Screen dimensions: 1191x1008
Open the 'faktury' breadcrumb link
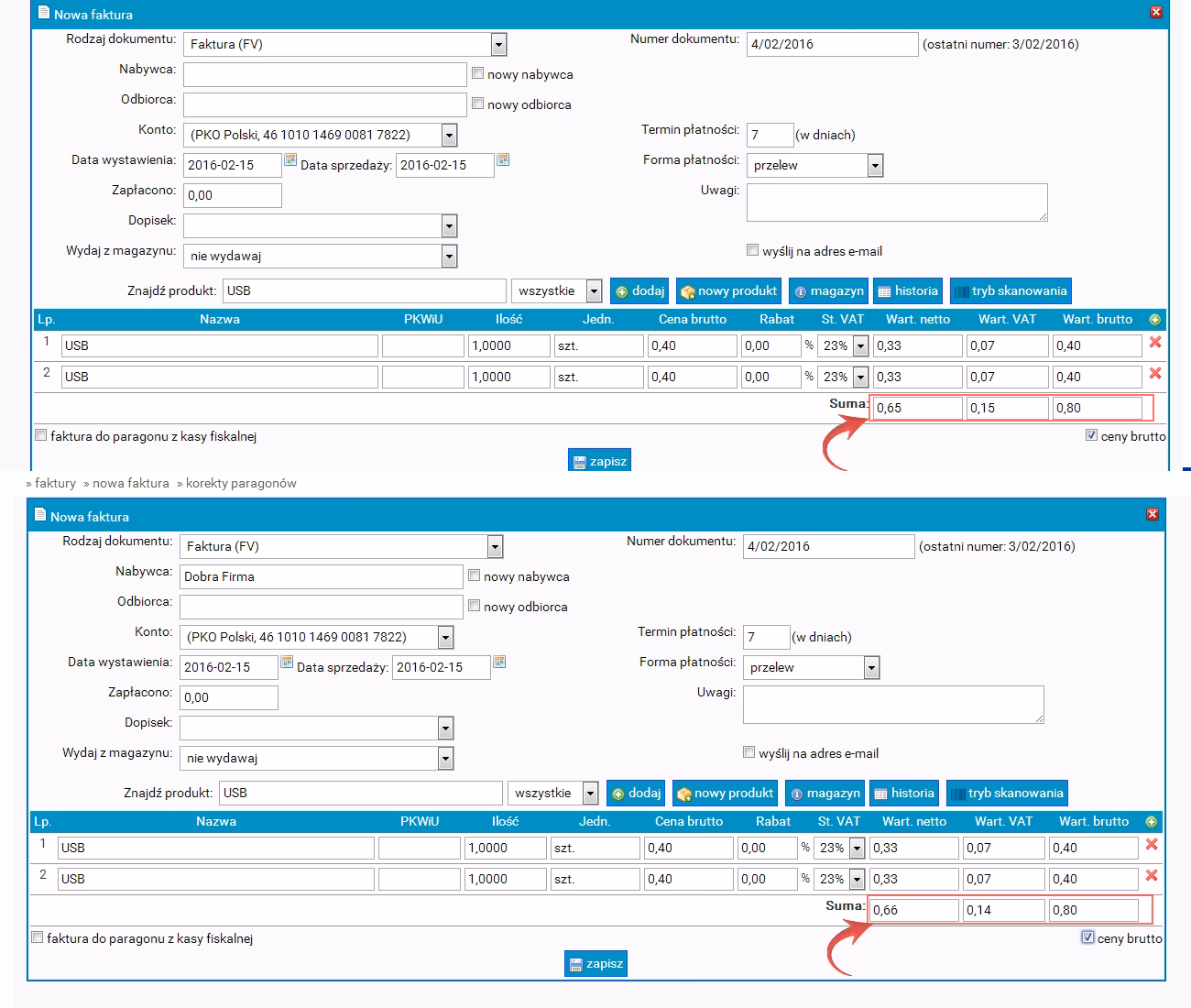(x=55, y=484)
